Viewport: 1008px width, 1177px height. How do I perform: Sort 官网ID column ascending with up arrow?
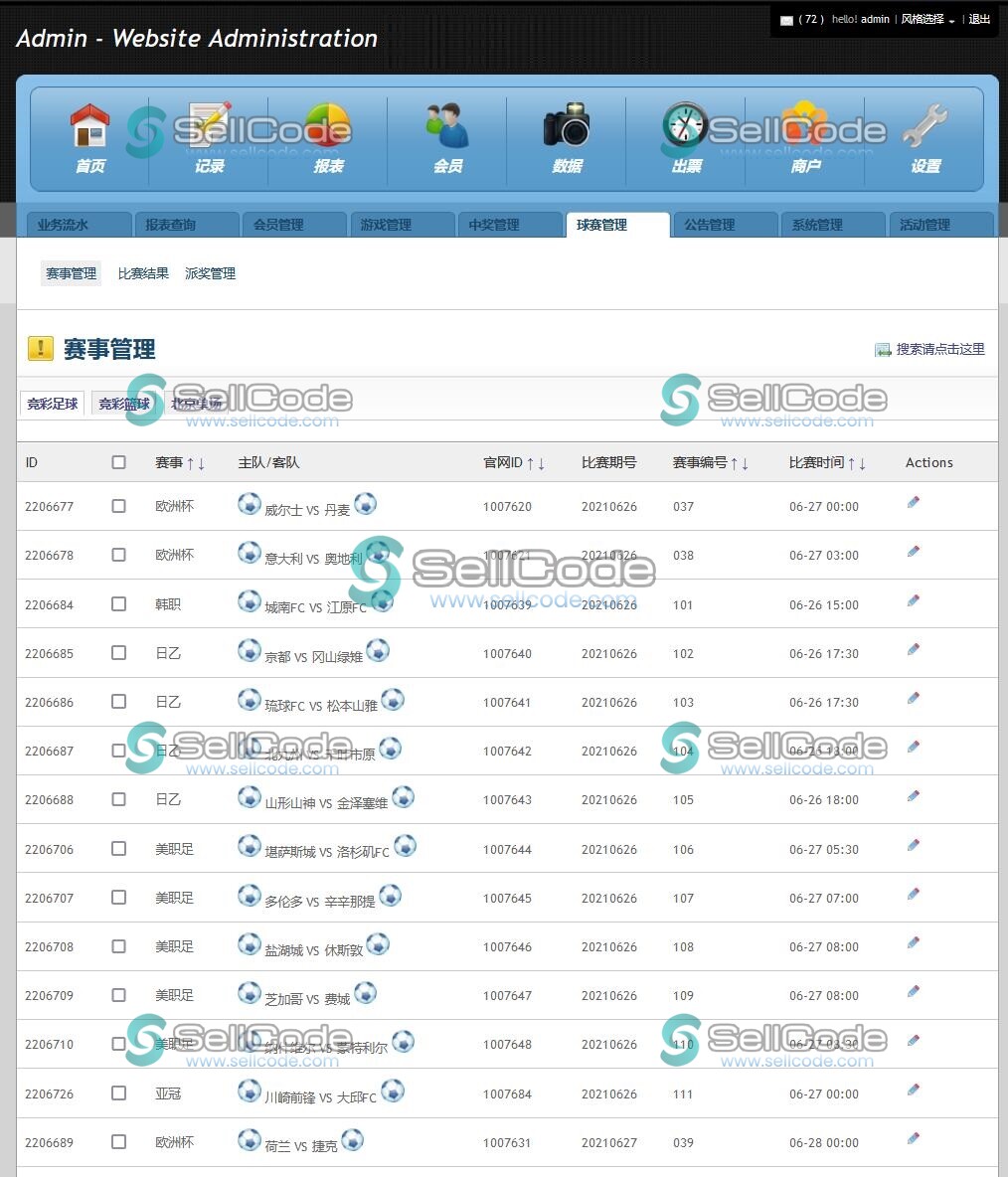[531, 464]
